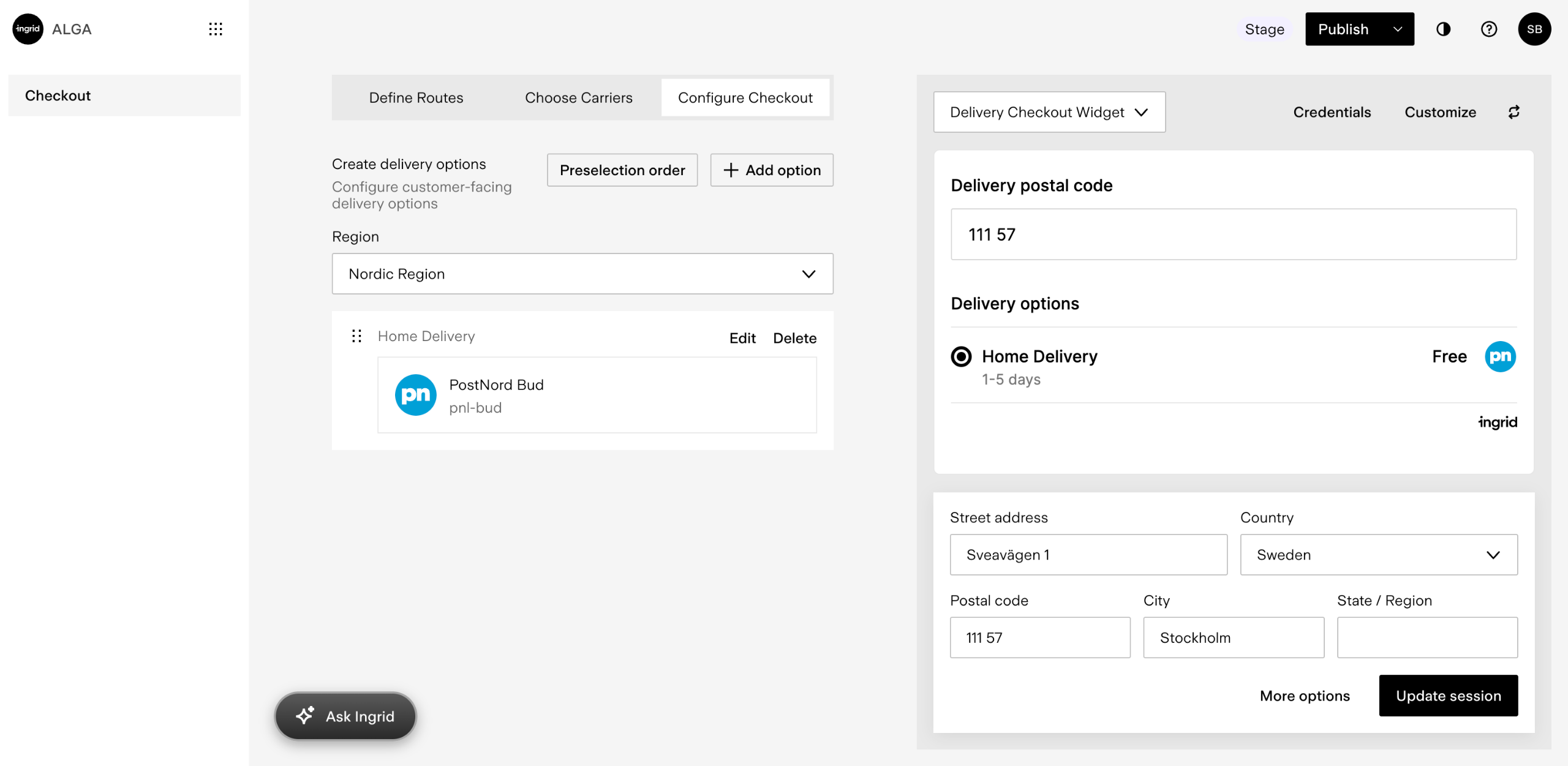Grab the Home Delivery drag handle
The height and width of the screenshot is (766, 1568).
pos(357,336)
